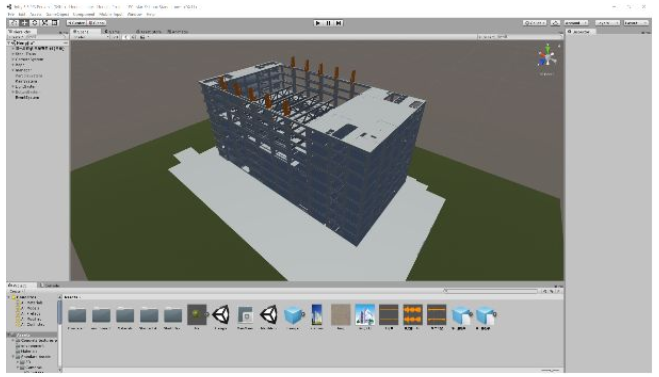This screenshot has width=659, height=377.
Task: Open the Cloud services icon button
Action: point(555,23)
